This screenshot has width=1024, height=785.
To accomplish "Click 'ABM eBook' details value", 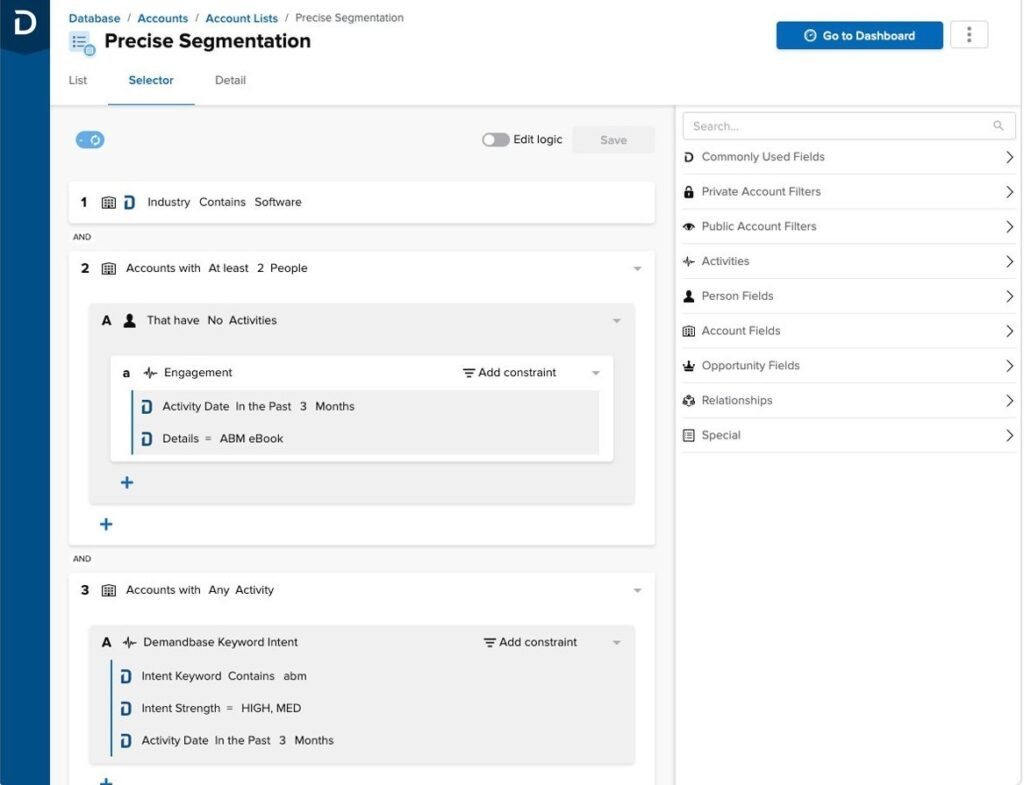I will click(251, 439).
